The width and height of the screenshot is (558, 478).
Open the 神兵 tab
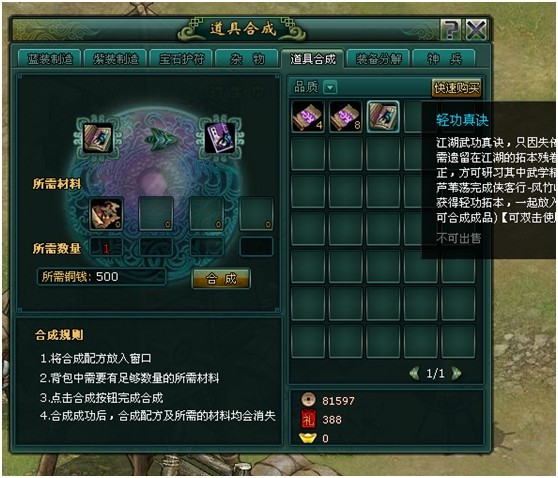click(444, 59)
